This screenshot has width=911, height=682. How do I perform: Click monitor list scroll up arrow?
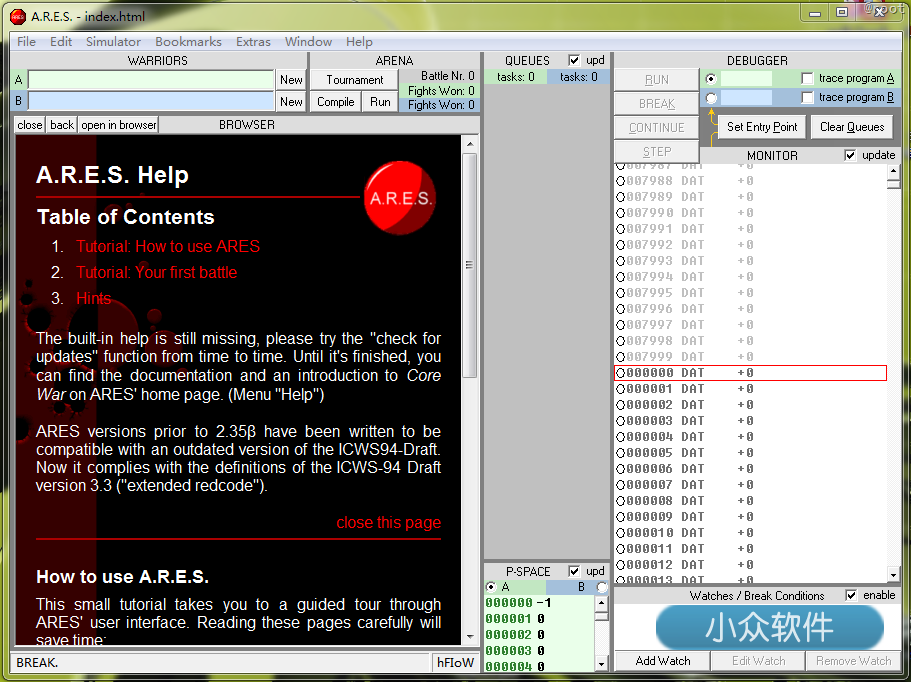(x=894, y=171)
